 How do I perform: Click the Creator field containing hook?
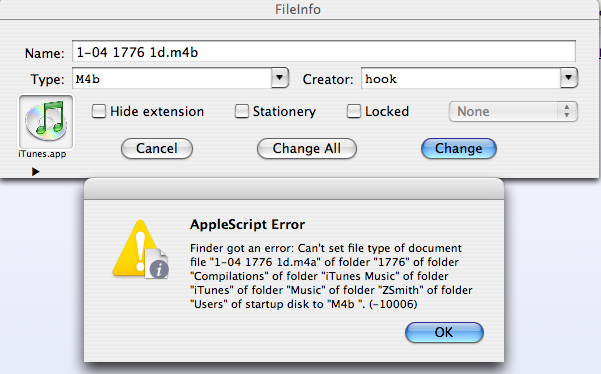click(461, 78)
